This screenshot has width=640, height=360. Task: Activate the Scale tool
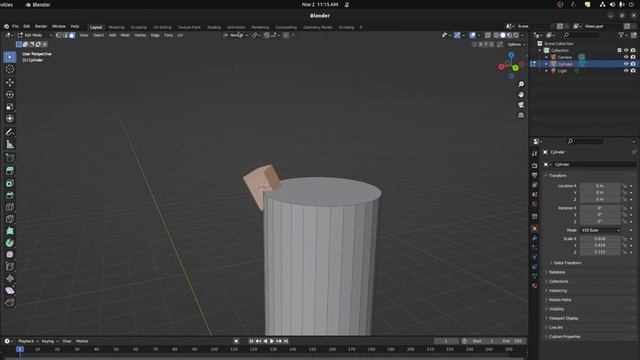point(10,107)
